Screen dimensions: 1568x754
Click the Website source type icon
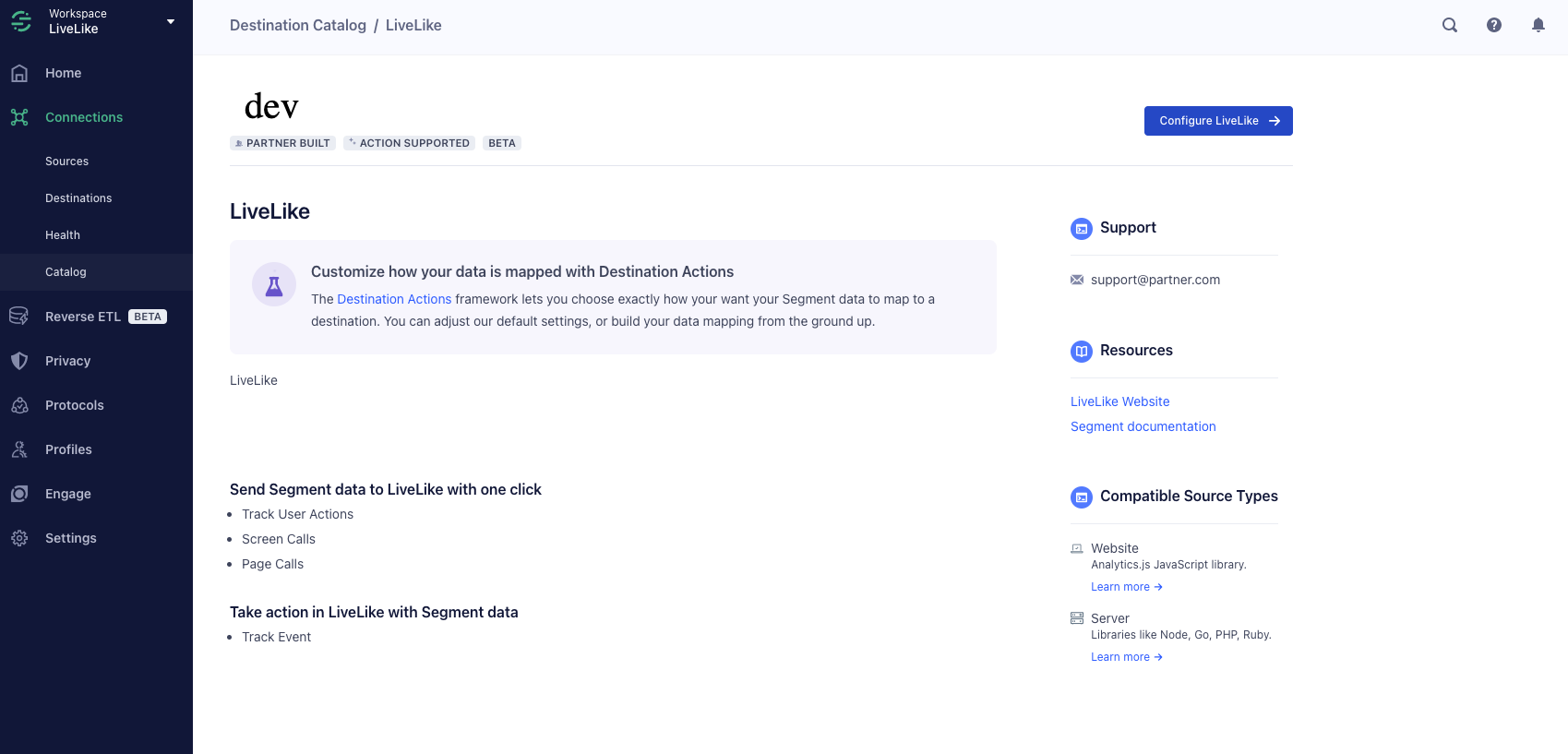(x=1077, y=548)
